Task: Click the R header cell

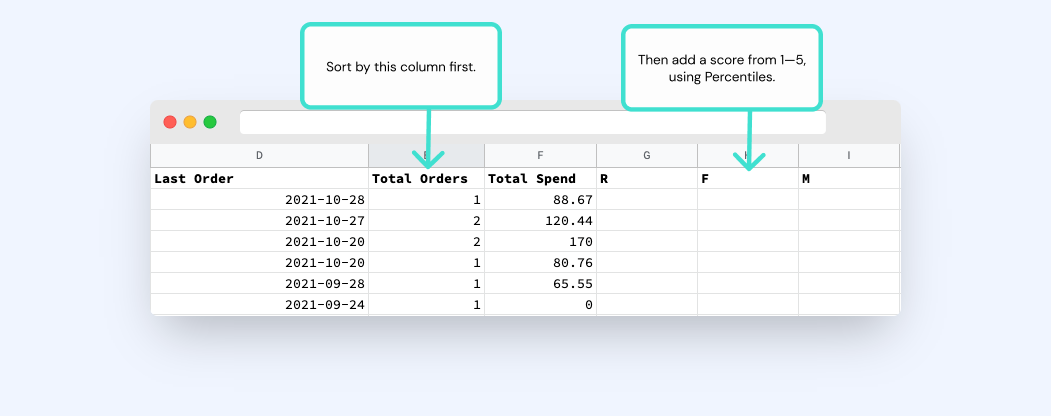Action: click(647, 178)
